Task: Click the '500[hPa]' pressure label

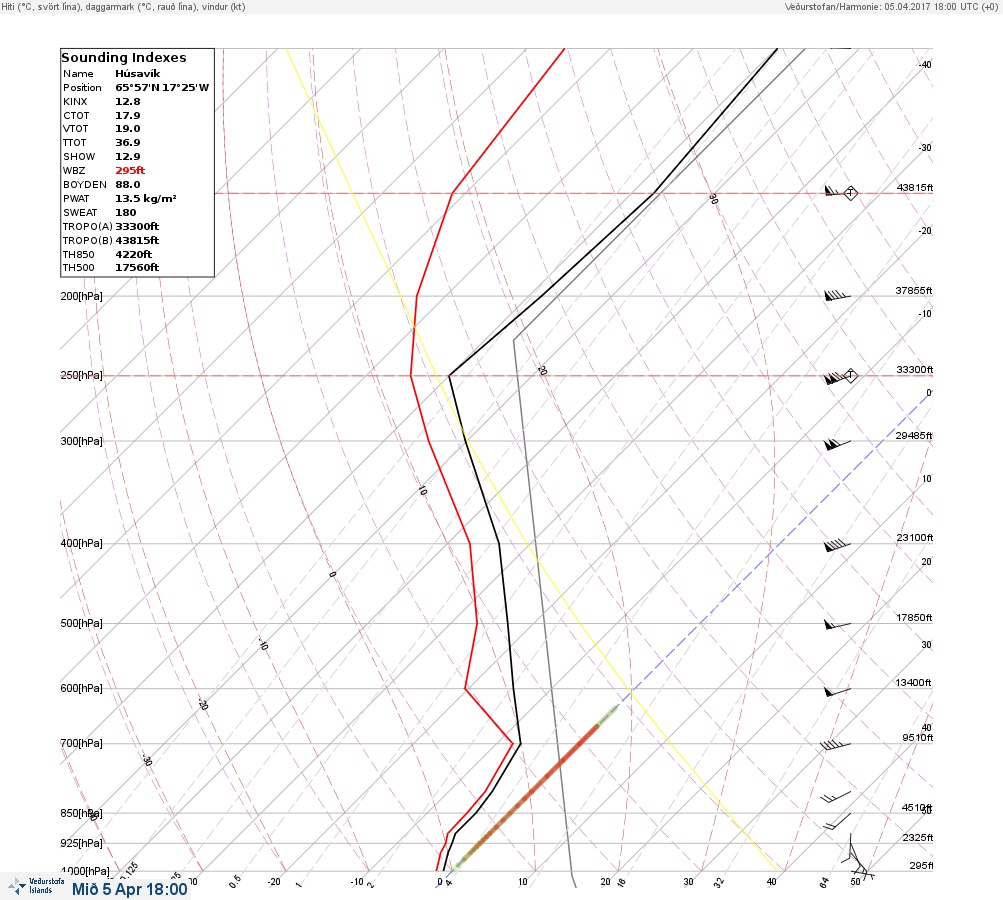Action: (x=81, y=623)
